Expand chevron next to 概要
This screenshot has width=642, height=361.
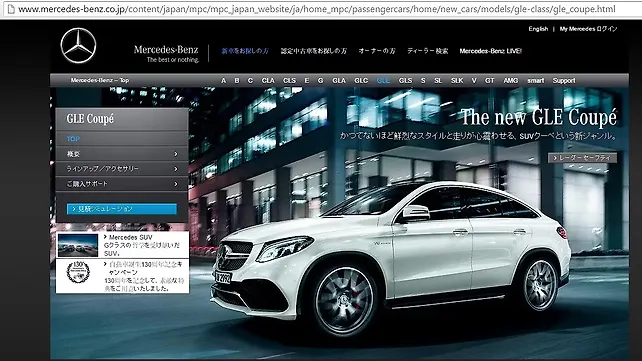[x=176, y=154]
